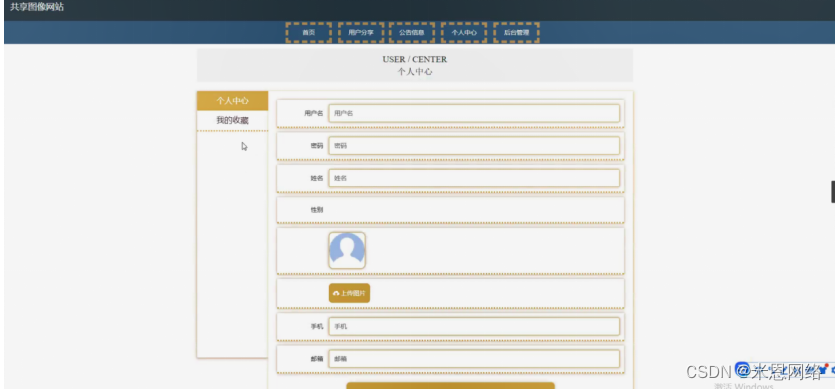Focus the 手机 input field
Screen dimensions: 838x390
(474, 326)
